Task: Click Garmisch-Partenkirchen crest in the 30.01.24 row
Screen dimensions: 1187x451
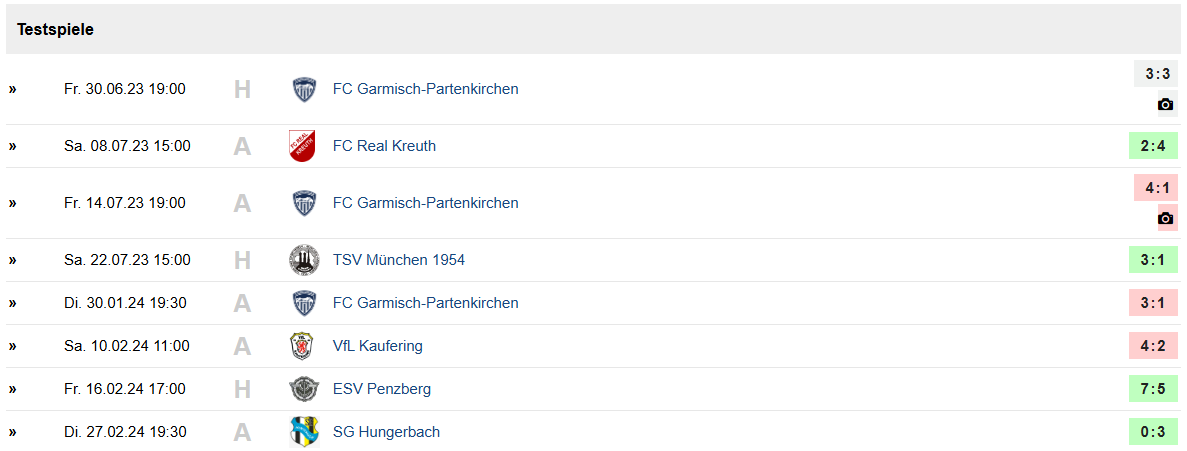Action: pos(304,303)
